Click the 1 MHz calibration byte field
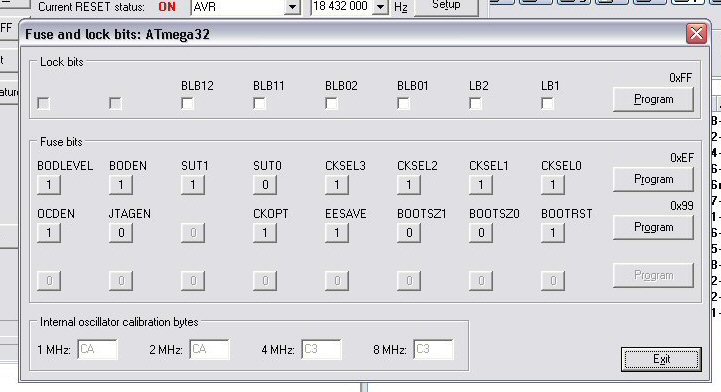The width and height of the screenshot is (721, 392). pyautogui.click(x=97, y=350)
